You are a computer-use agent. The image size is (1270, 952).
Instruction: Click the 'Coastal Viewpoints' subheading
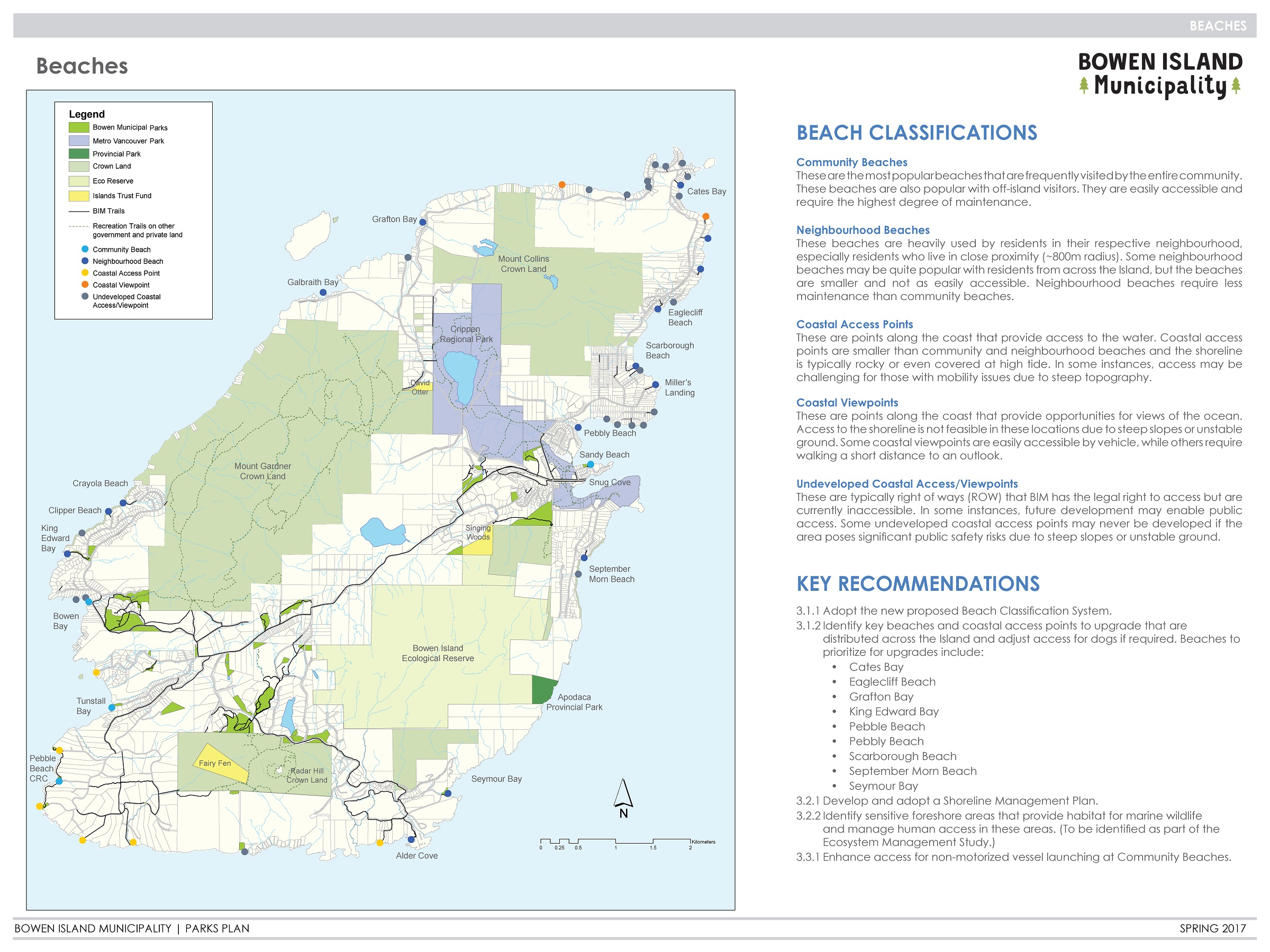point(847,403)
